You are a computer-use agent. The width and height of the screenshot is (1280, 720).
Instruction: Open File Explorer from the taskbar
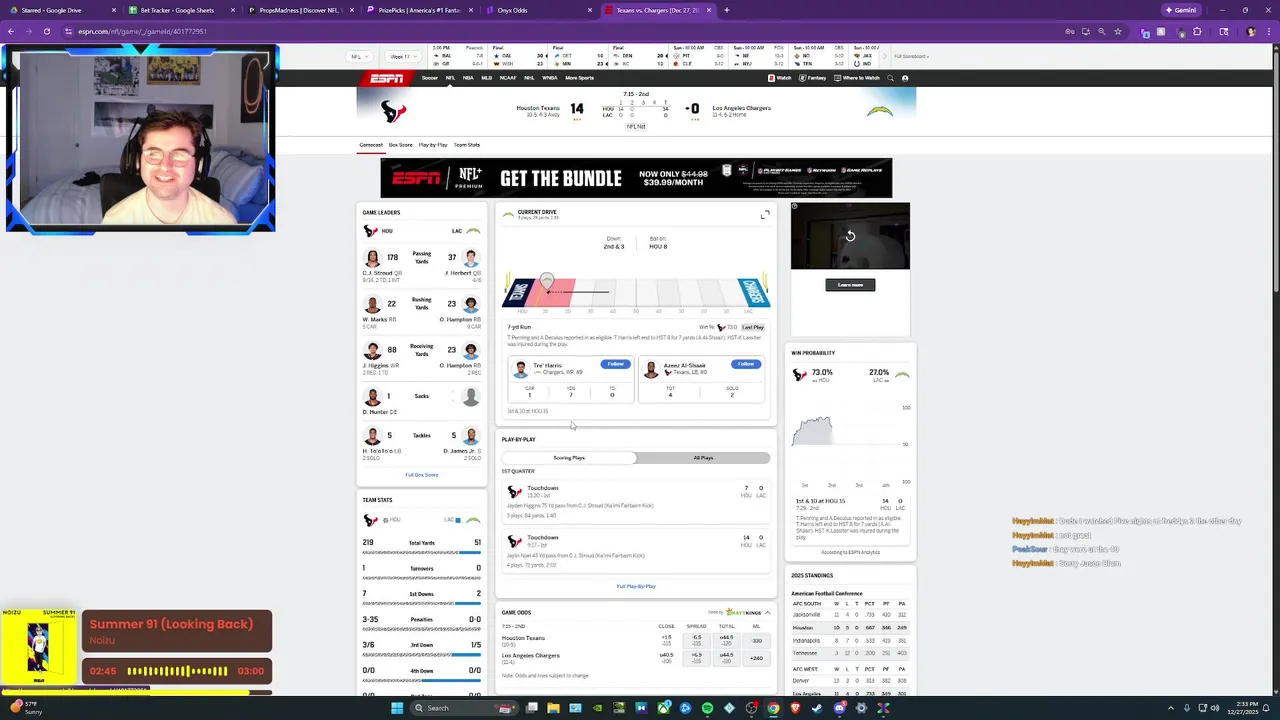point(554,708)
